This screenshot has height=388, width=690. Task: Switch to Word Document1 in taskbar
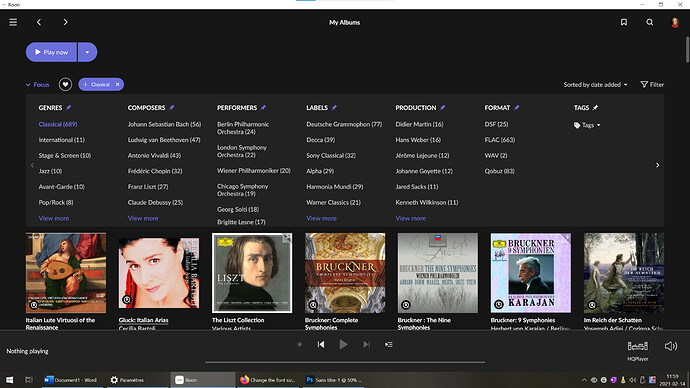(x=72, y=380)
